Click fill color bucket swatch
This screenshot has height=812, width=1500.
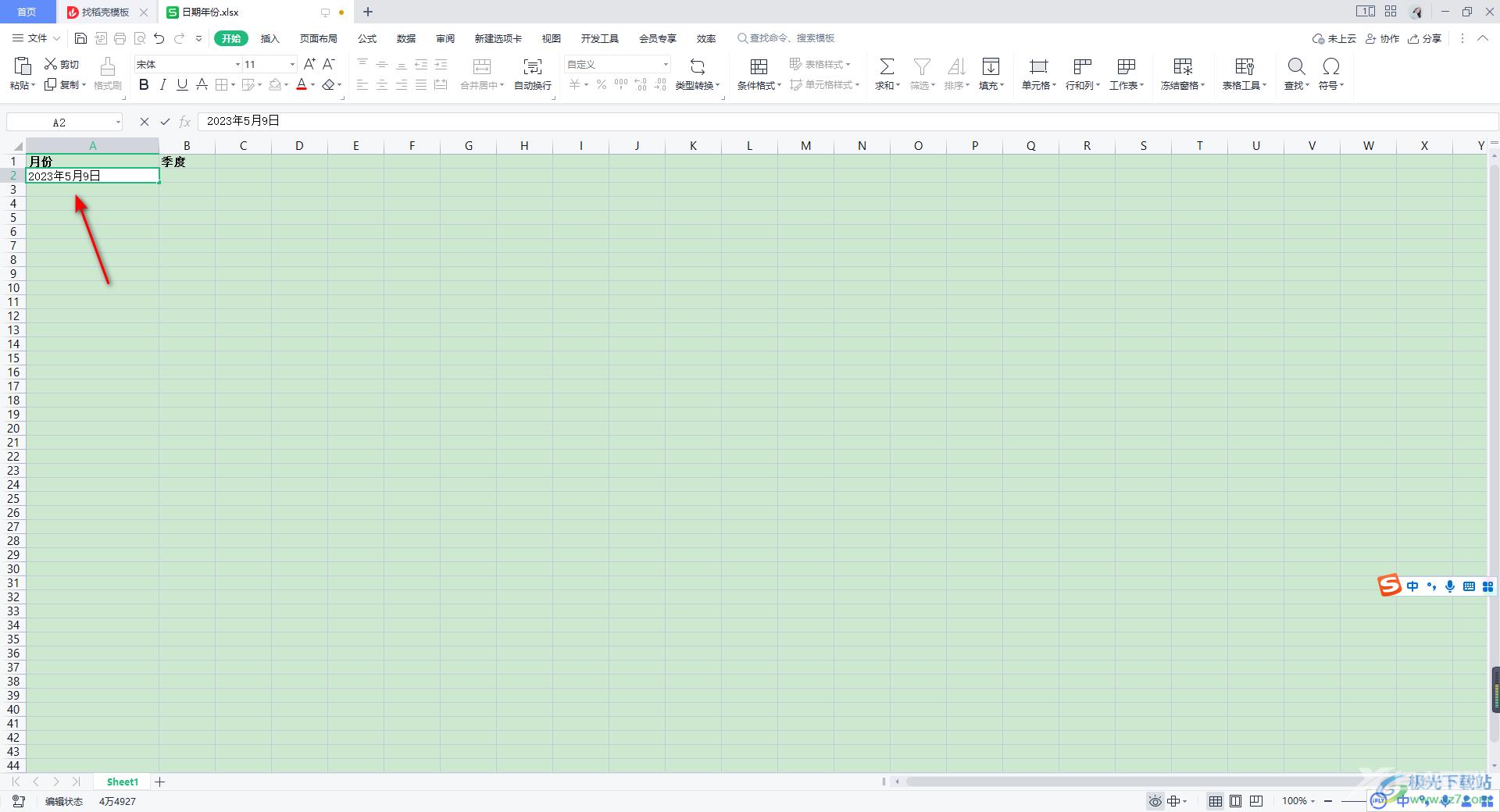point(275,84)
